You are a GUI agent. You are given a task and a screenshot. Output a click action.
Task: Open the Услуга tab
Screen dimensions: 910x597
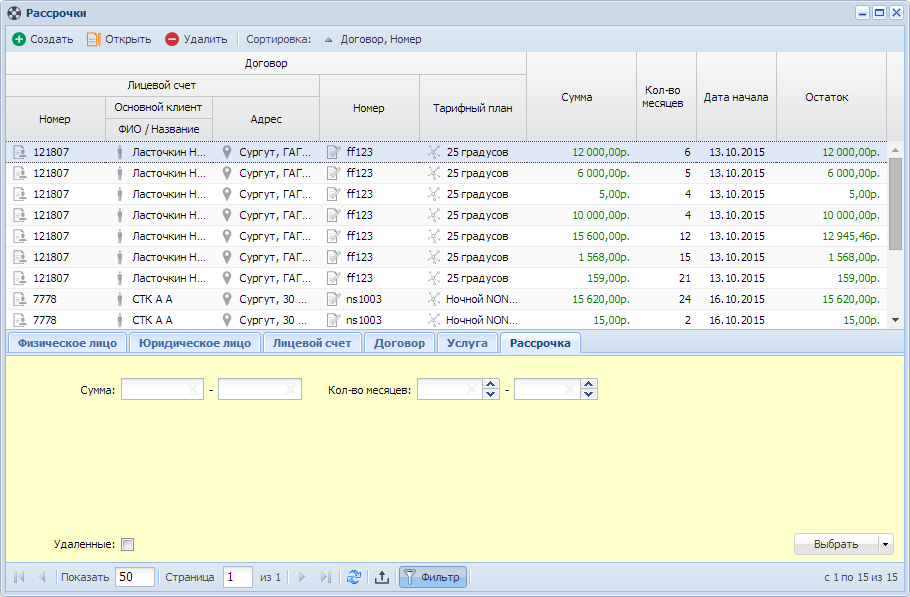pyautogui.click(x=467, y=343)
